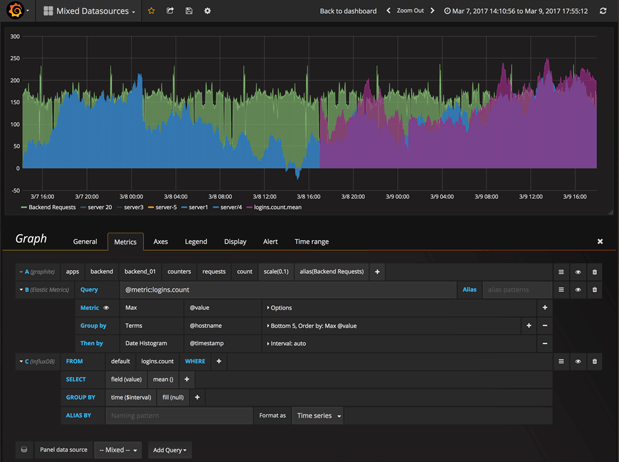Toggle visibility of query A
The image size is (619, 462).
pyautogui.click(x=578, y=271)
